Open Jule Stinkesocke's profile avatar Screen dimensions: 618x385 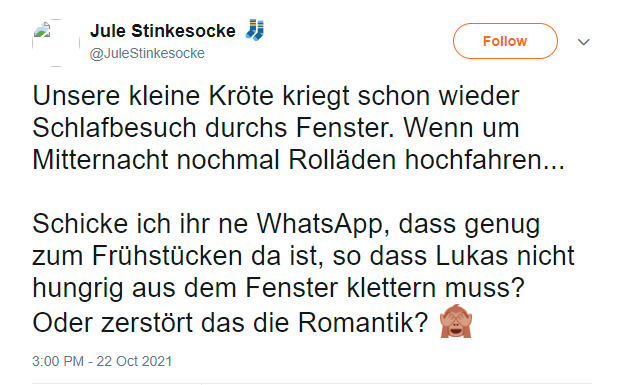click(x=56, y=42)
